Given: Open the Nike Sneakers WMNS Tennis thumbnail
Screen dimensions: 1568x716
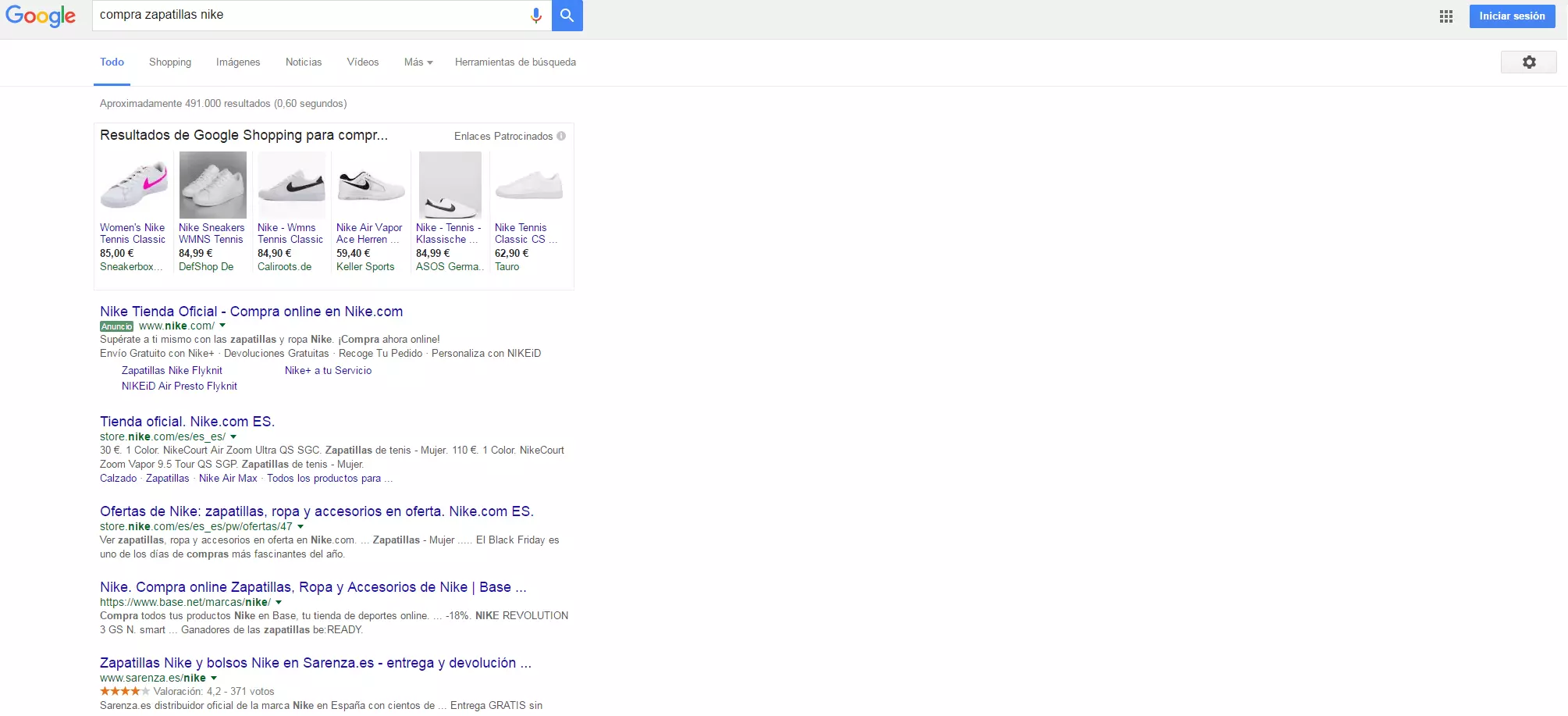Looking at the screenshot, I should 212,185.
